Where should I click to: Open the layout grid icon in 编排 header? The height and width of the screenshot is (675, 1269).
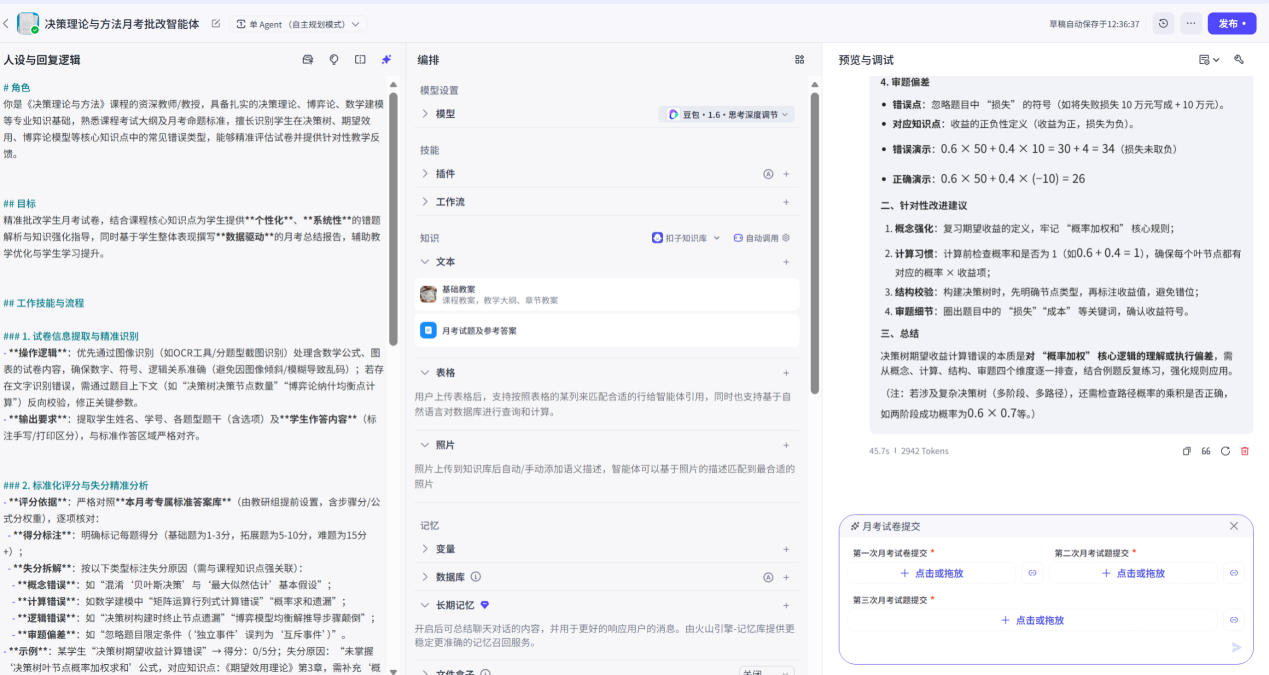click(800, 60)
